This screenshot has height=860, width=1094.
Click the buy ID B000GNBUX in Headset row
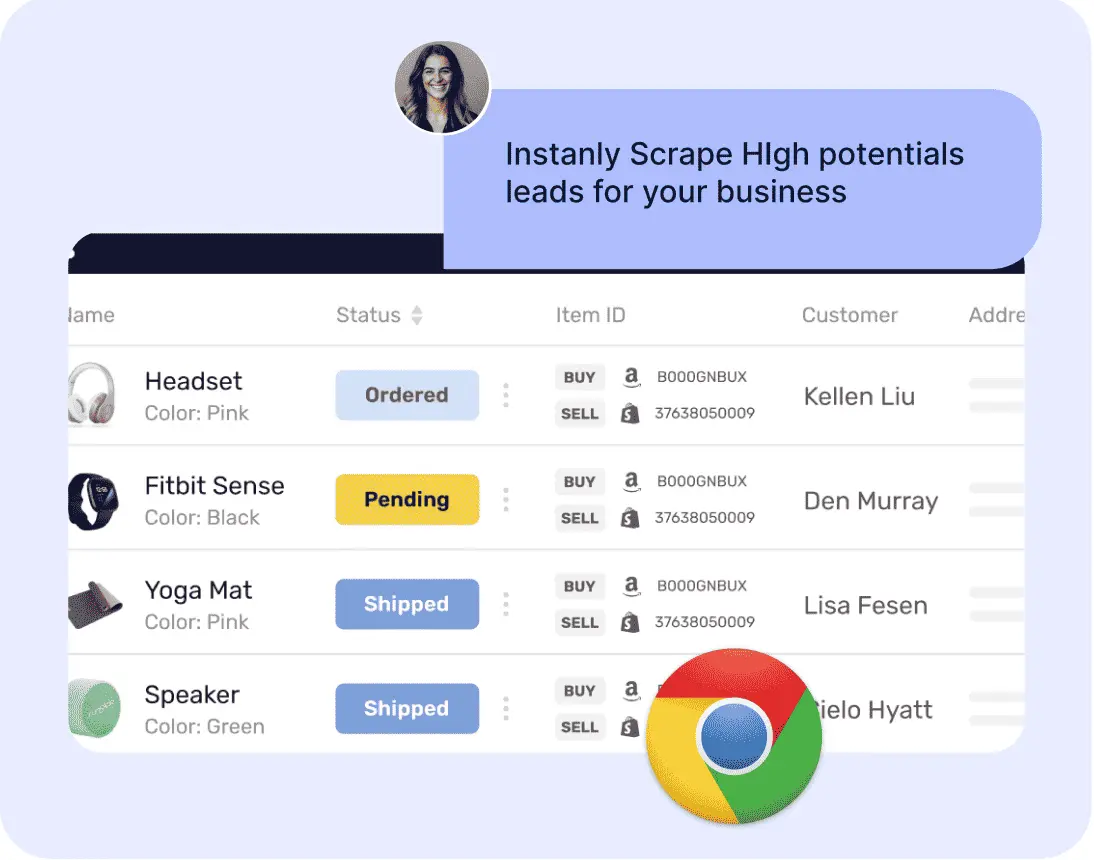[702, 377]
